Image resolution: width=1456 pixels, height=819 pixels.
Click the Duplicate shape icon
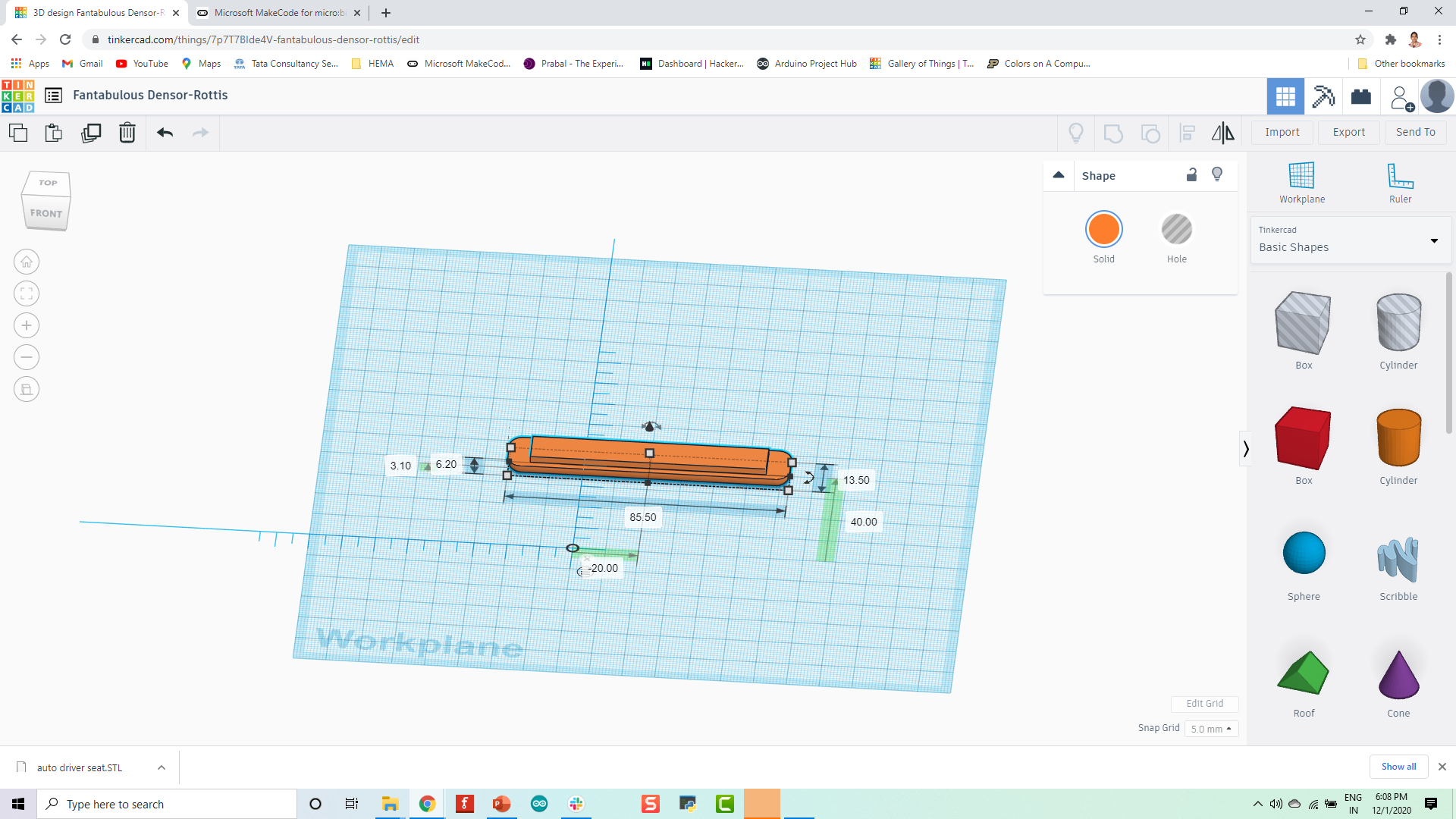(x=91, y=131)
